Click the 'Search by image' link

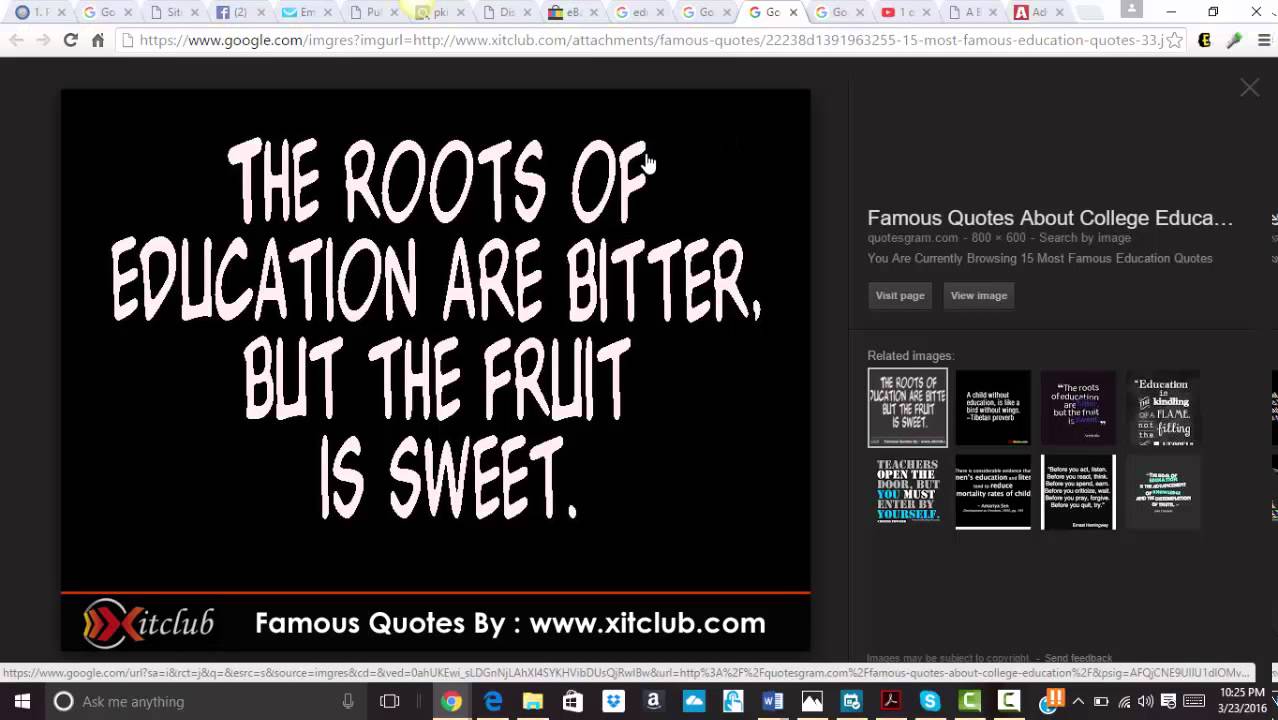click(1085, 238)
